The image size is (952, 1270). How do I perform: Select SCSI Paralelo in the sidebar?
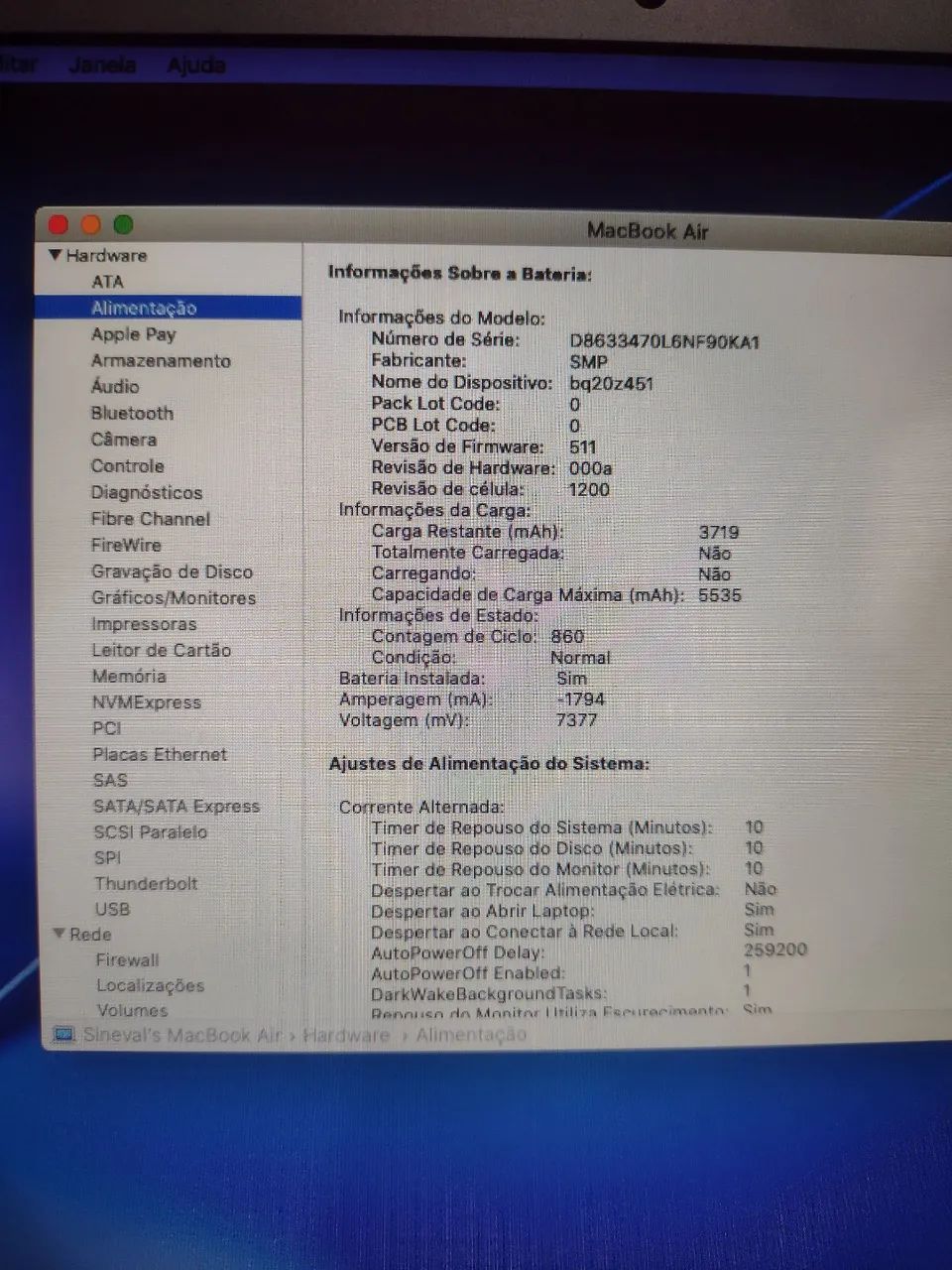point(151,831)
